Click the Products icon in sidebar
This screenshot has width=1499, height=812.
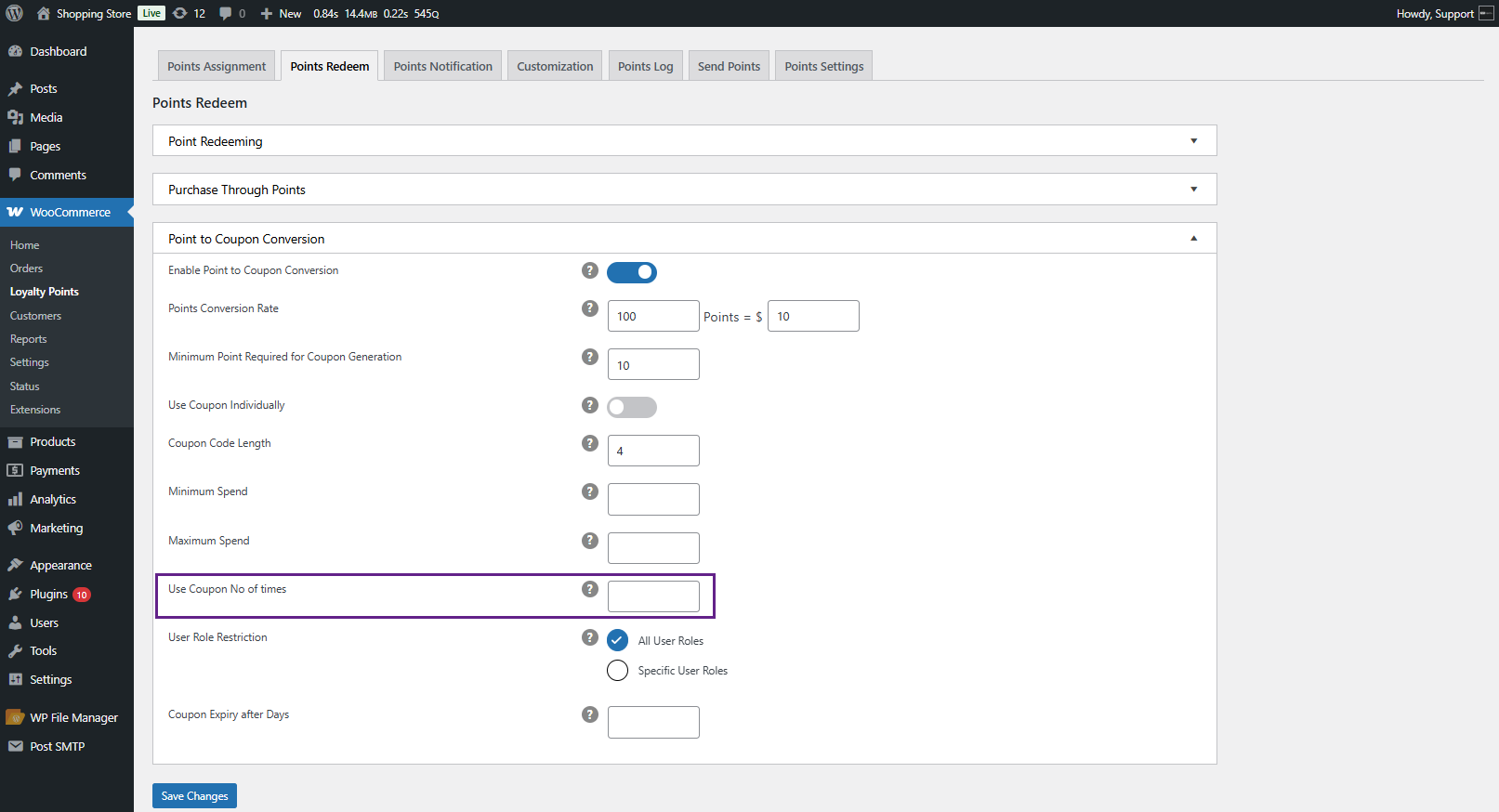pyautogui.click(x=15, y=441)
